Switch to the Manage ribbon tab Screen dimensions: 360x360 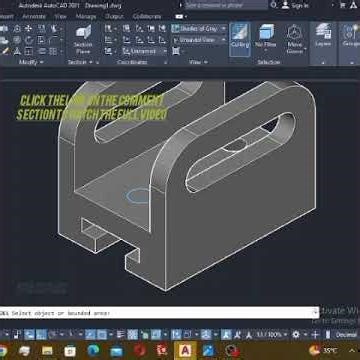[86, 16]
